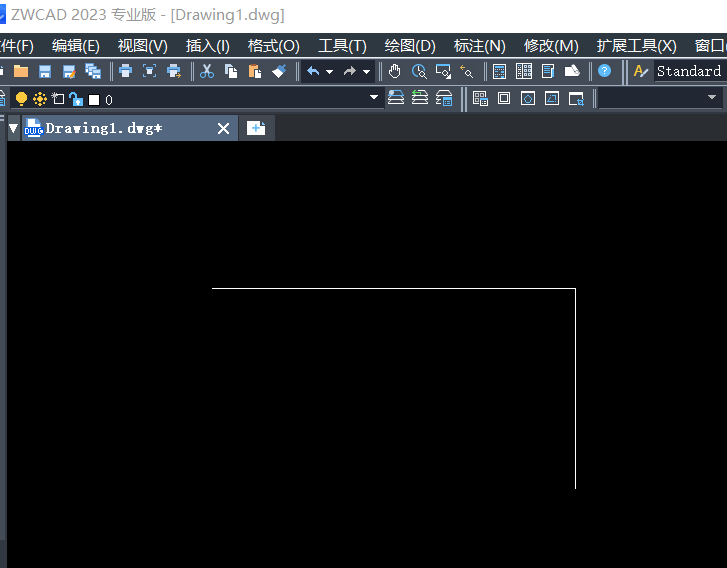Click the Open file folder icon

[x=21, y=71]
